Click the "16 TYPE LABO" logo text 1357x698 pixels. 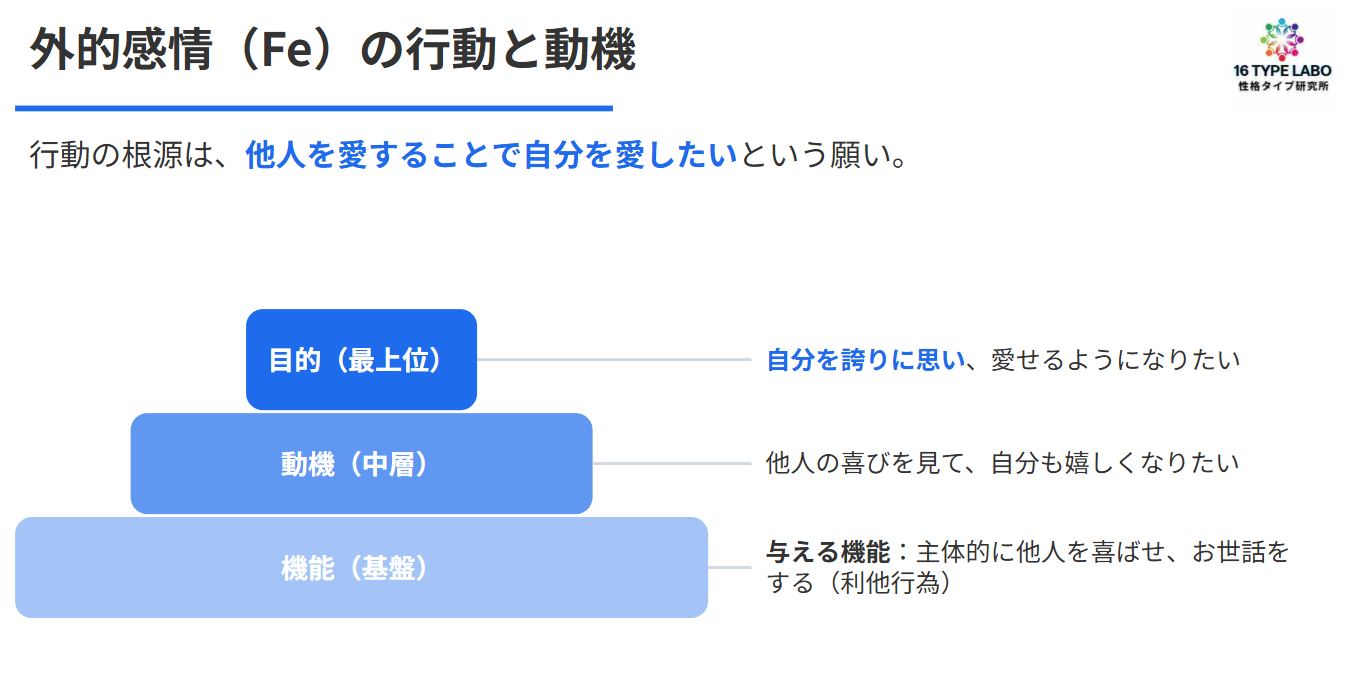point(1283,72)
